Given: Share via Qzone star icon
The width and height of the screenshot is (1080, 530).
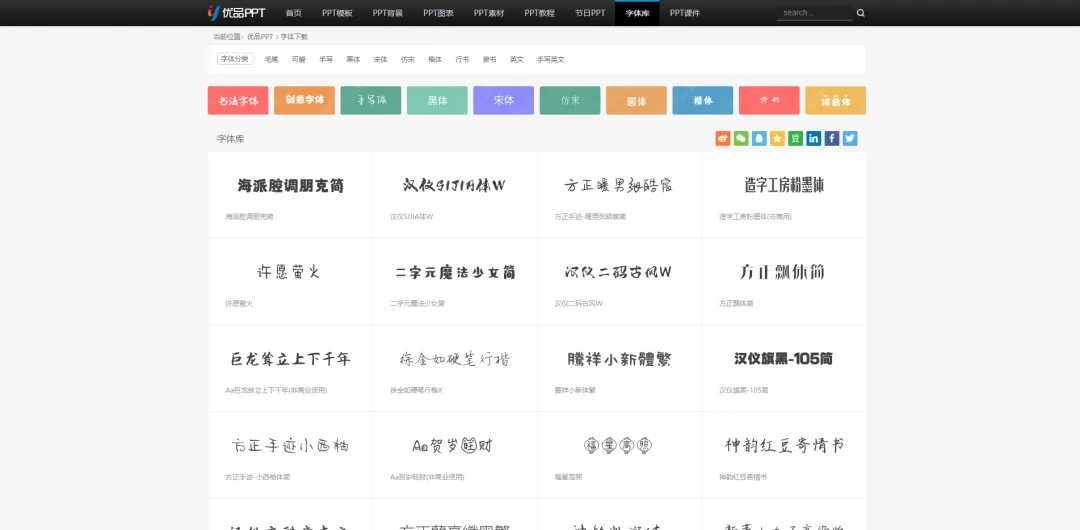Looking at the screenshot, I should tap(777, 139).
